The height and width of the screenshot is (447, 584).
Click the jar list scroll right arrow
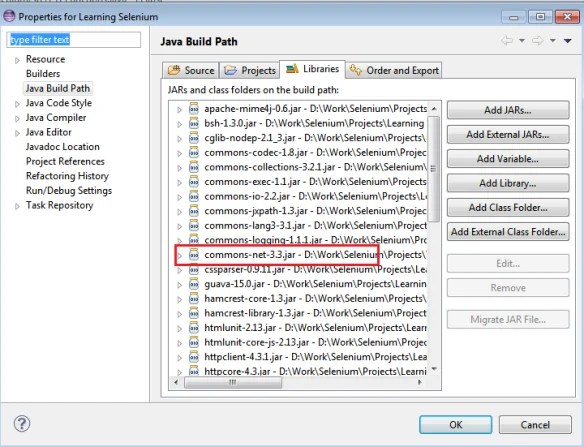tap(420, 382)
